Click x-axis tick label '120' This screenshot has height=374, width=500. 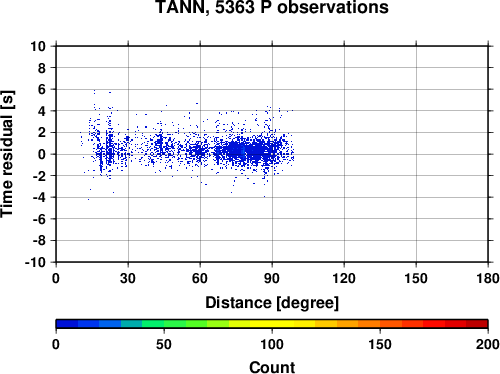pyautogui.click(x=344, y=278)
